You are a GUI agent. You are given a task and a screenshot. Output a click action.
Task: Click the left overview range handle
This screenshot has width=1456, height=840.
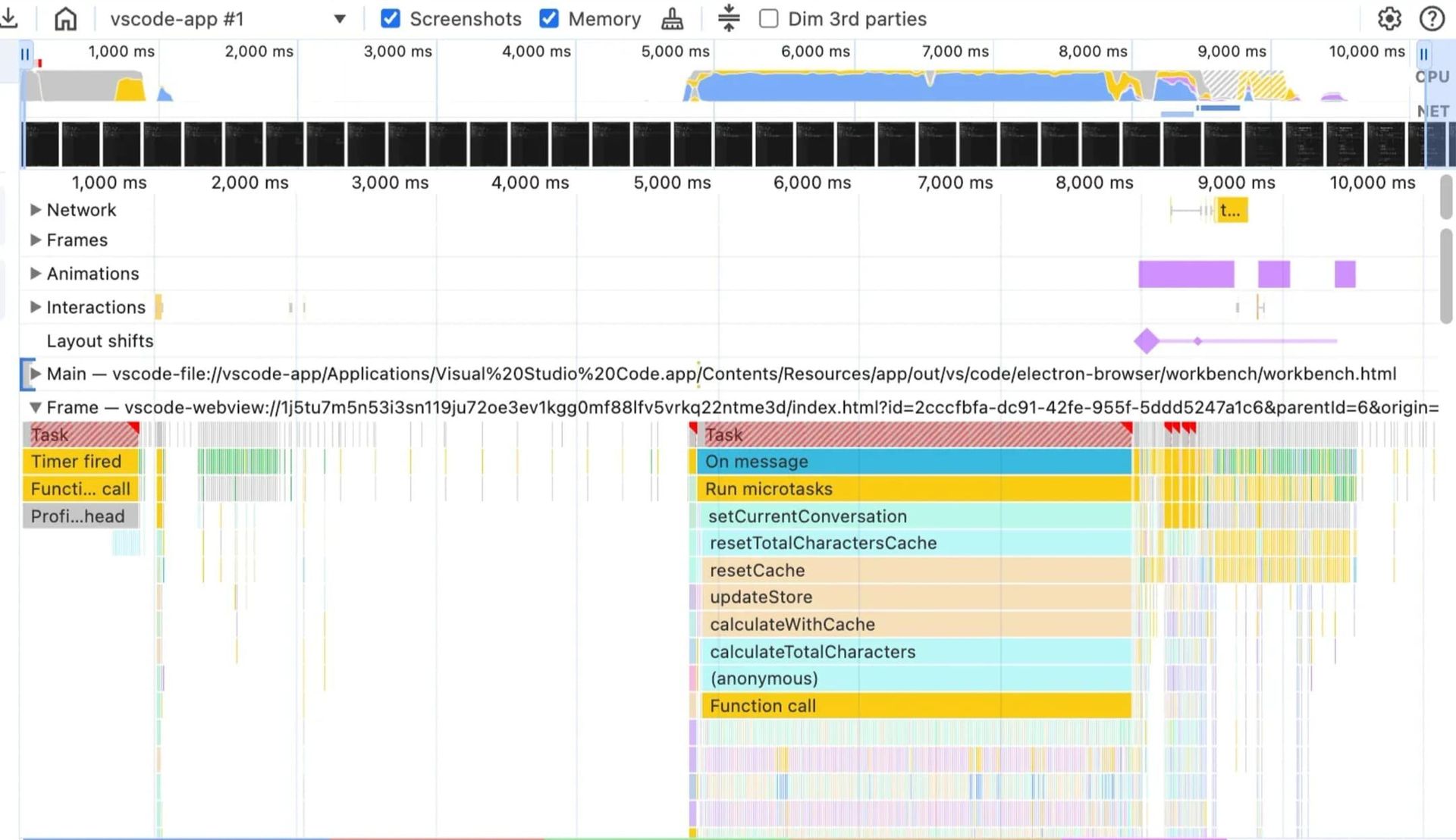[25, 54]
